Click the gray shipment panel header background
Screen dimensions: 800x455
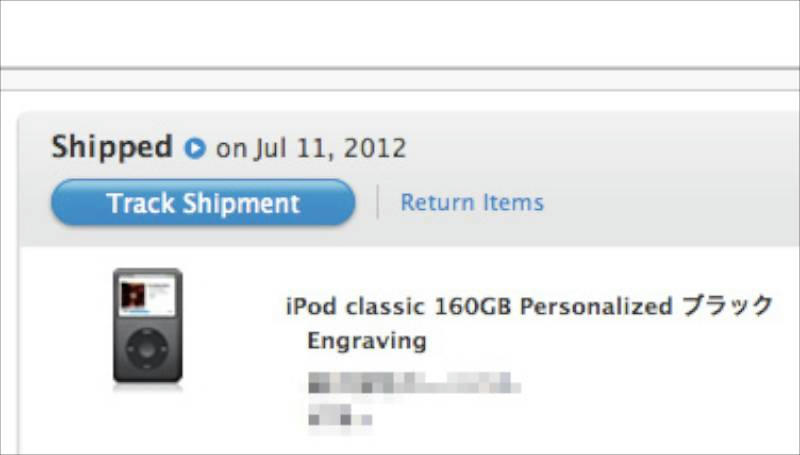(612, 179)
